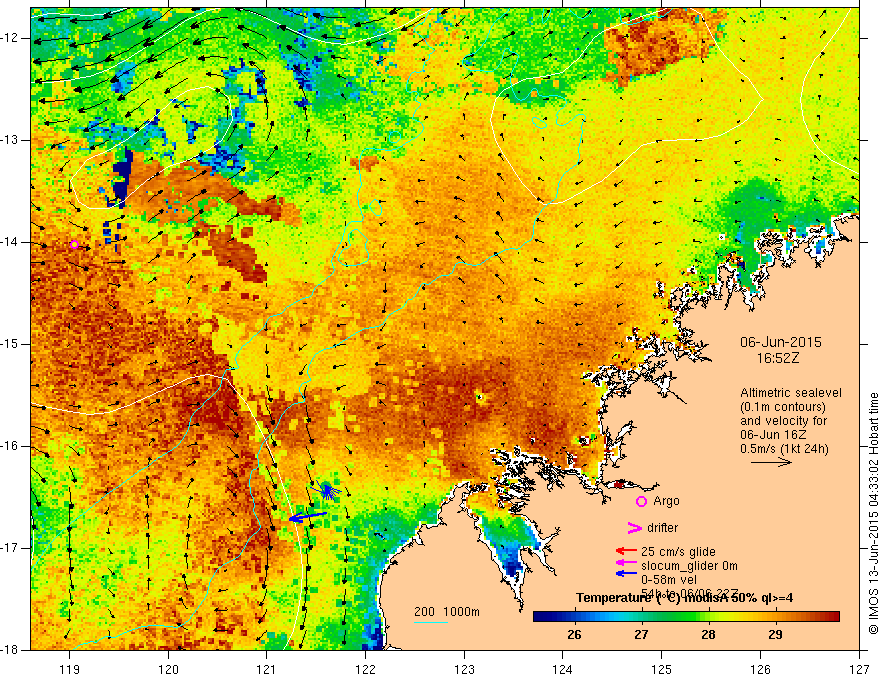Click the blue 0-58m vel legend arrow
880x680 pixels.
tap(626, 574)
